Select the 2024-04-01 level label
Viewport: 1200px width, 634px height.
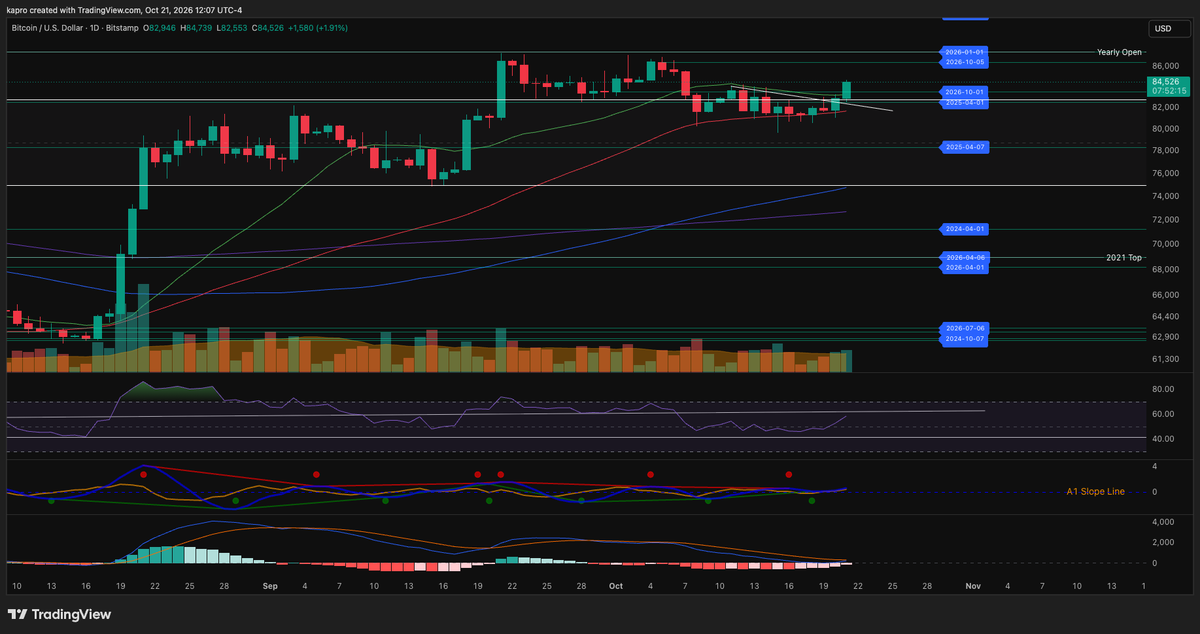(x=965, y=229)
